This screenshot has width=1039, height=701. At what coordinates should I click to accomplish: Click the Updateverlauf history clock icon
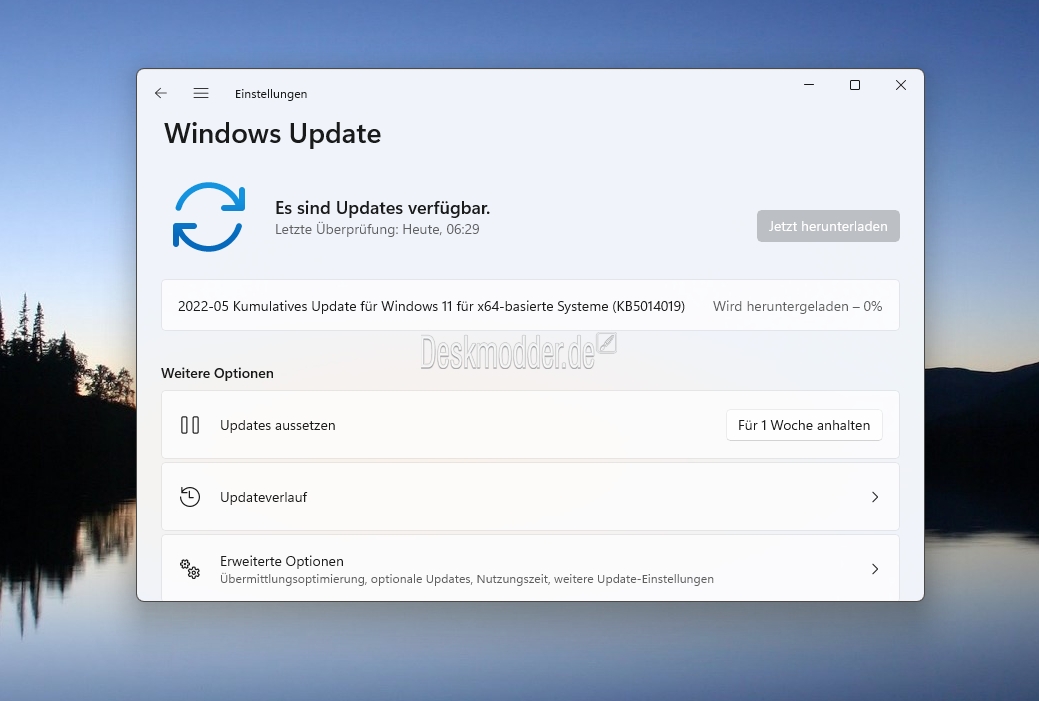point(190,497)
